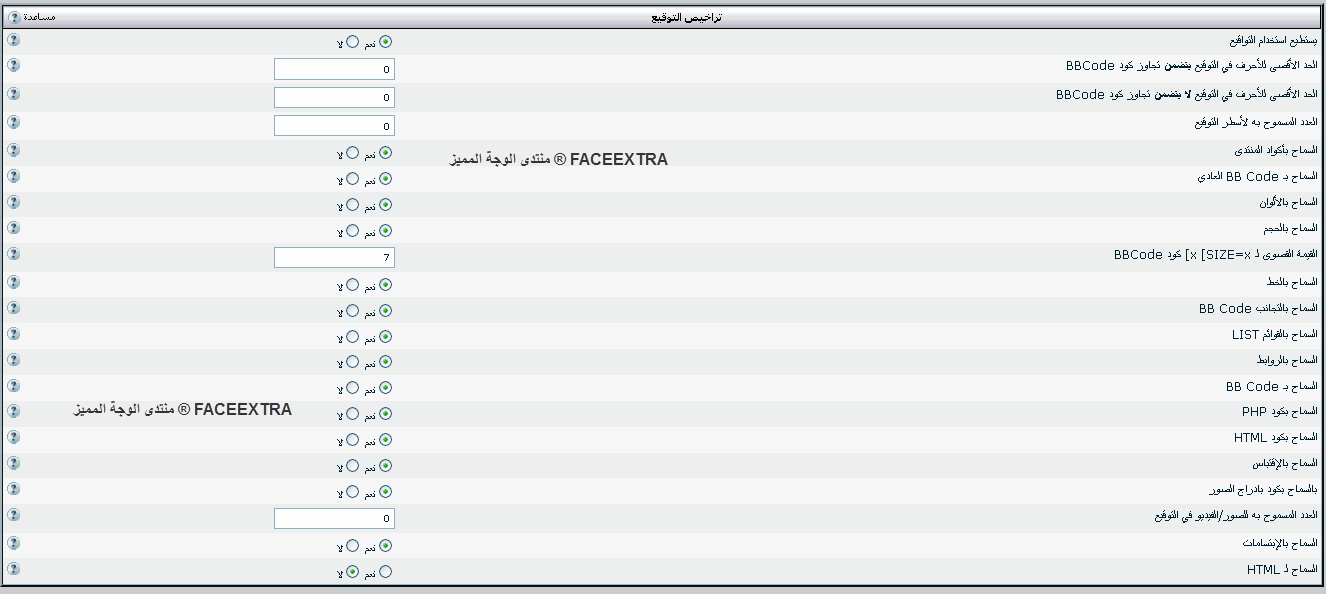This screenshot has height=594, width=1326.
Task: Set السماح بكود PHP to لا
Action: 352,414
